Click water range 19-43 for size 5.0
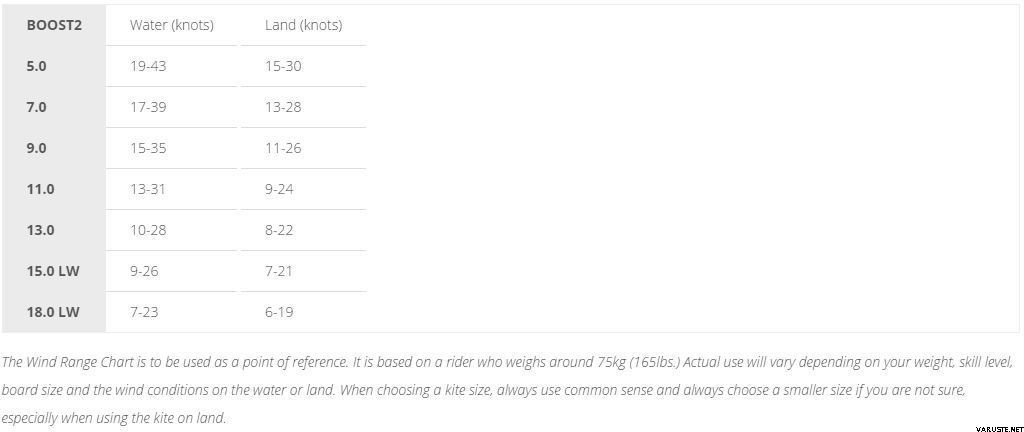Viewport: 1024px width, 432px height. 148,67
